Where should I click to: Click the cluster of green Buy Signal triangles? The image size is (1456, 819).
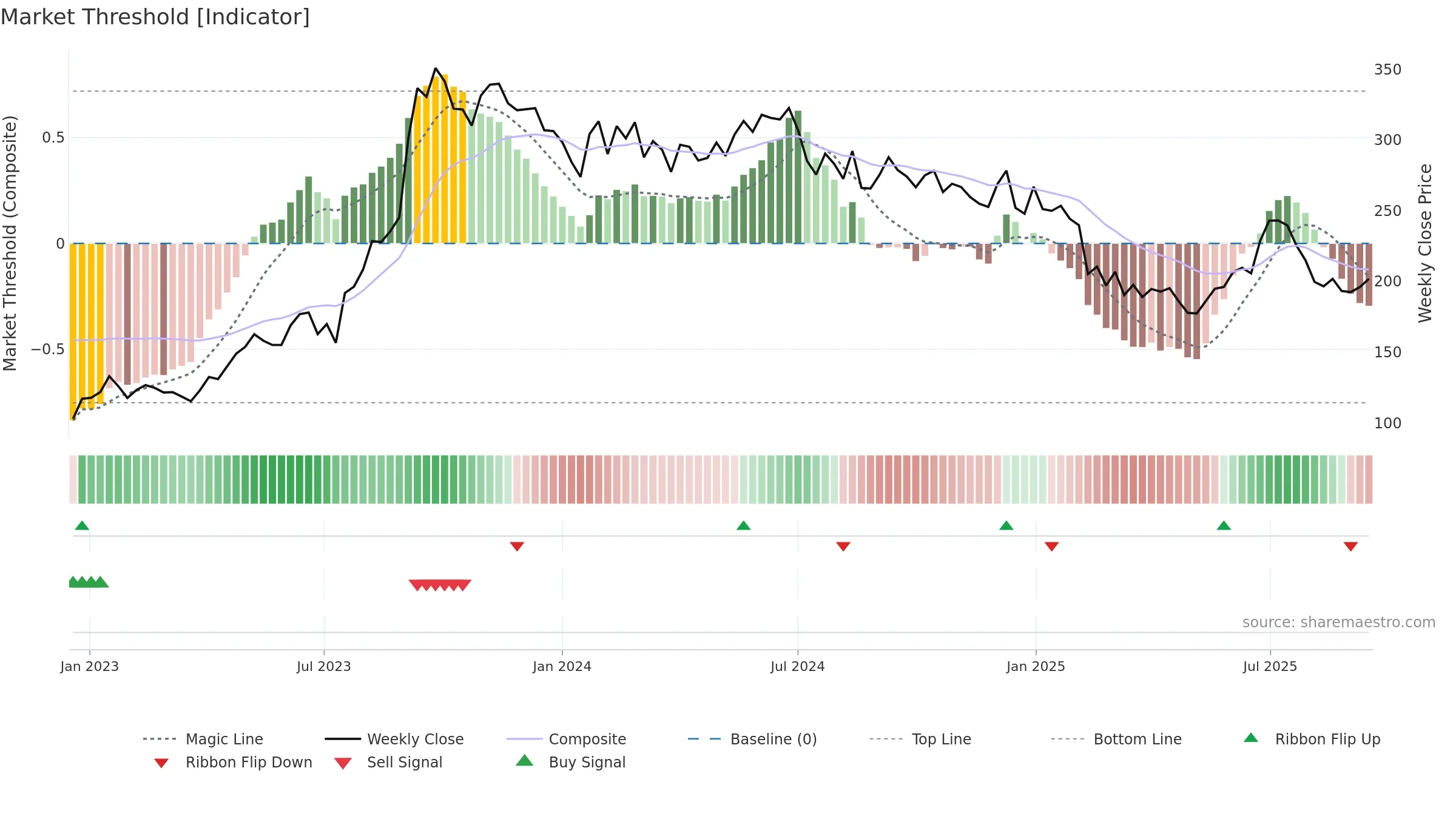(89, 582)
